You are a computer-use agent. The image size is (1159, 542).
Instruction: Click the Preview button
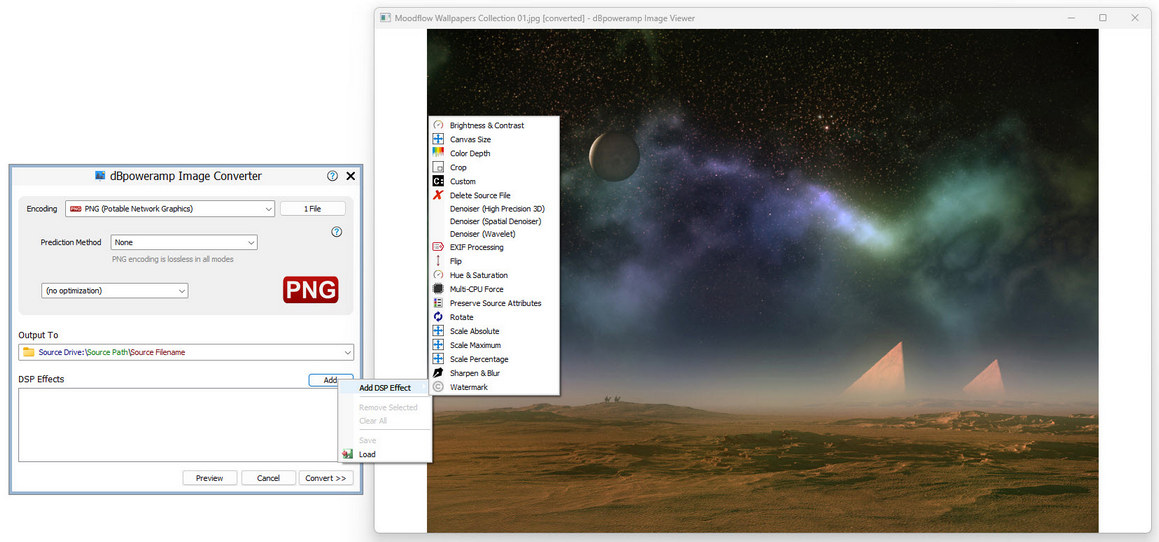(x=209, y=478)
